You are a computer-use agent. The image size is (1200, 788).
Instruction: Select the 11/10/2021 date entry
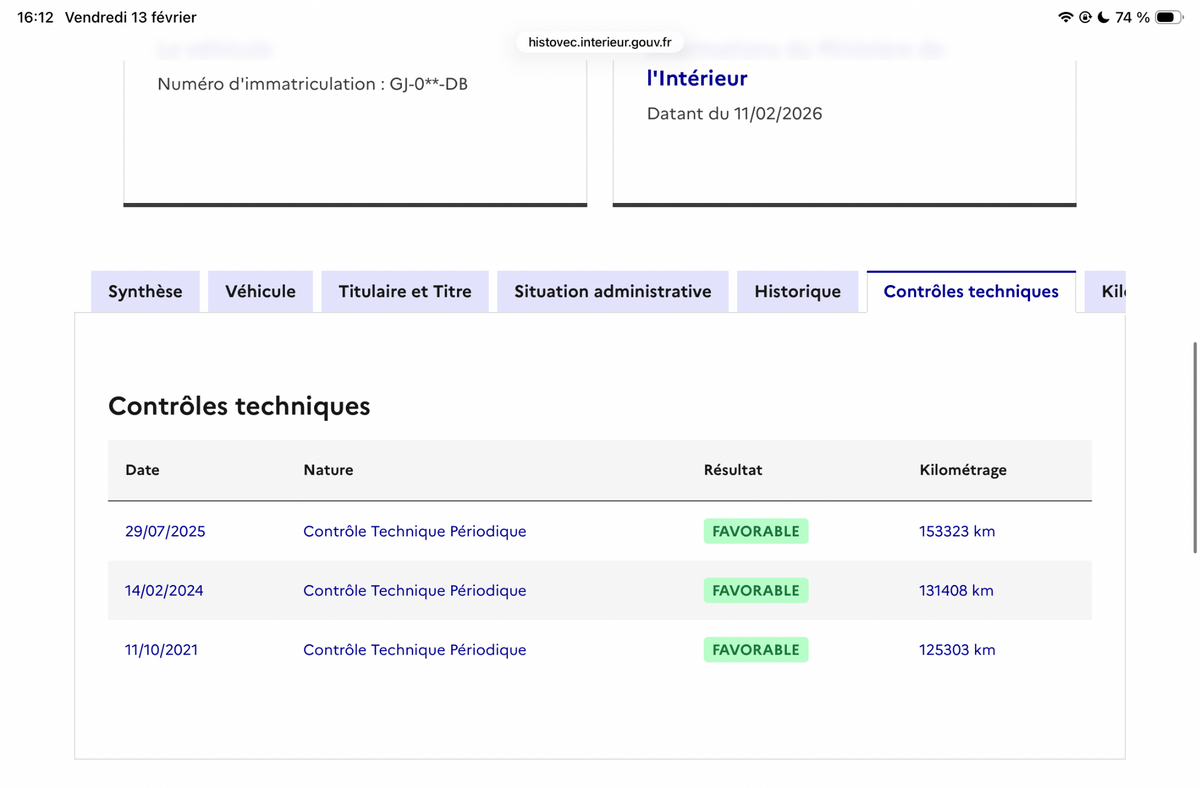[161, 649]
